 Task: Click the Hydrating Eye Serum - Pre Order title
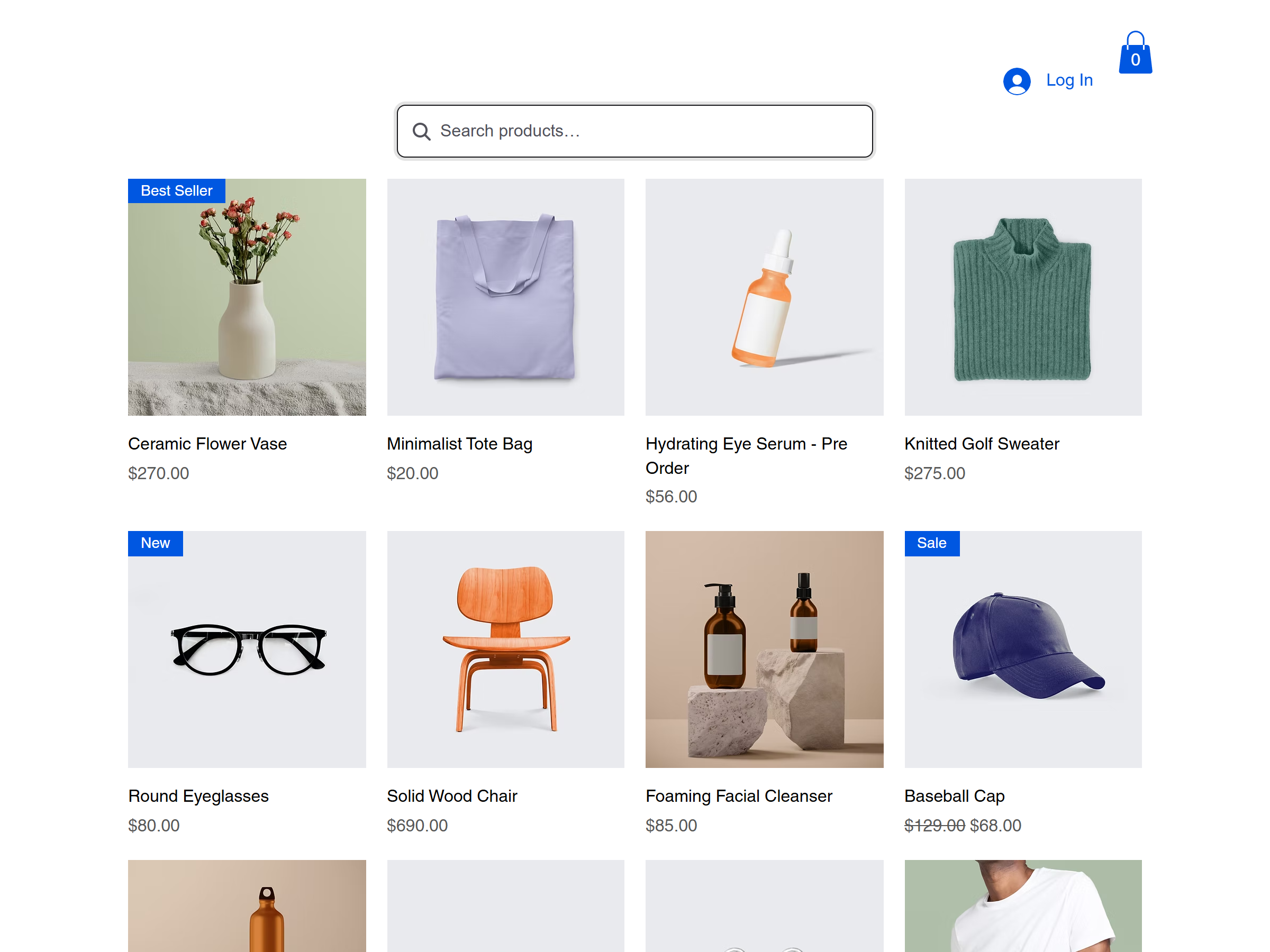click(x=746, y=456)
